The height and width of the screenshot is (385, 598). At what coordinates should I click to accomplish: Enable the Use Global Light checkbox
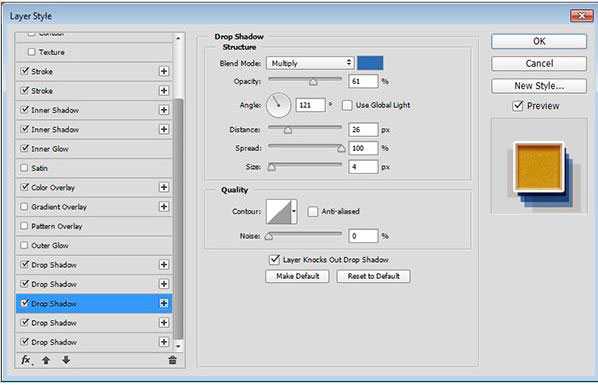click(347, 105)
